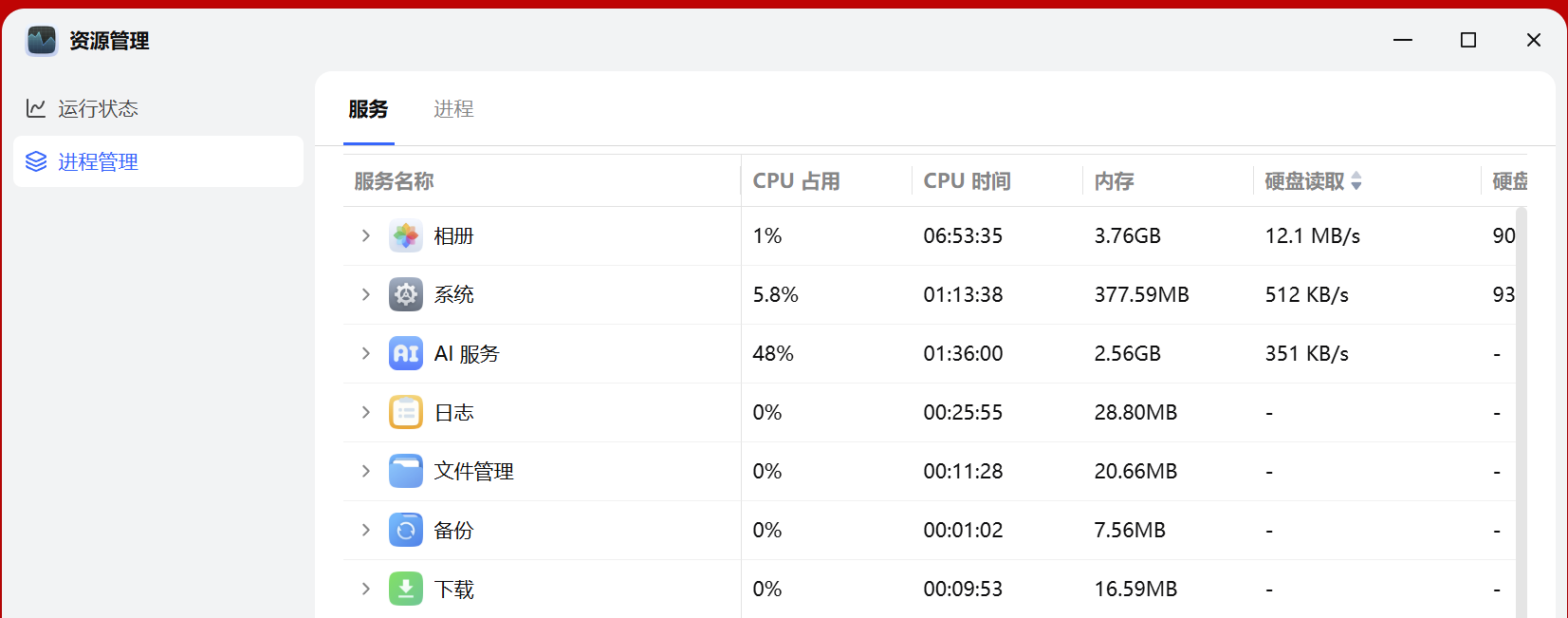
Task: Minimize the 资源管理 window
Action: pyautogui.click(x=1403, y=40)
